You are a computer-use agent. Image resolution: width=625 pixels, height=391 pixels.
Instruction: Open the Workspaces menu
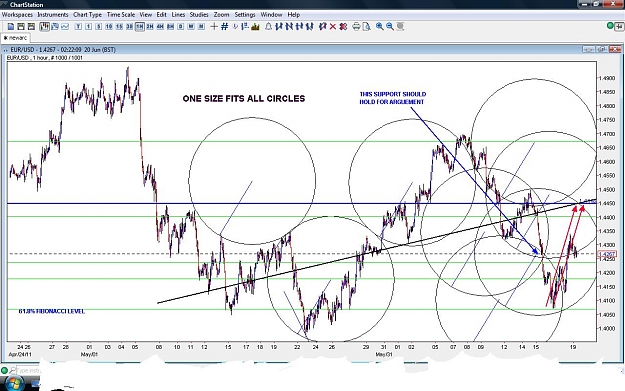(17, 15)
